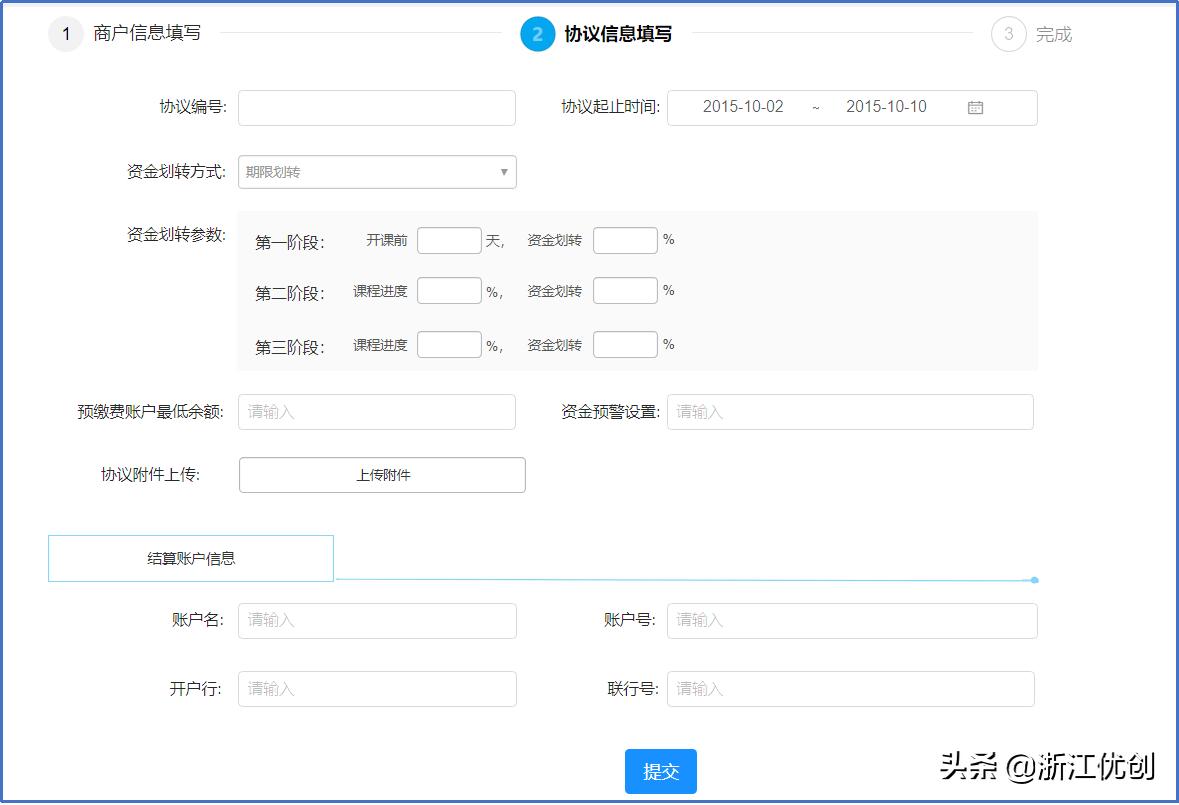Click the step 2 circle numbered icon
This screenshot has height=805, width=1179.
tap(537, 33)
